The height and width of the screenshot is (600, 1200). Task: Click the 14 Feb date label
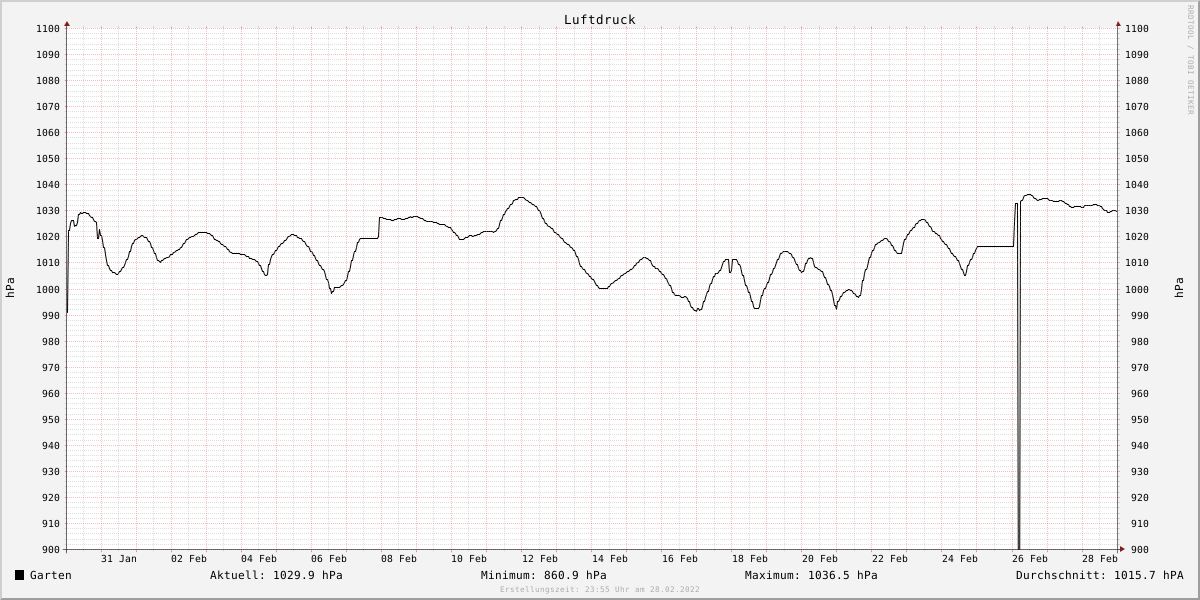(x=610, y=558)
